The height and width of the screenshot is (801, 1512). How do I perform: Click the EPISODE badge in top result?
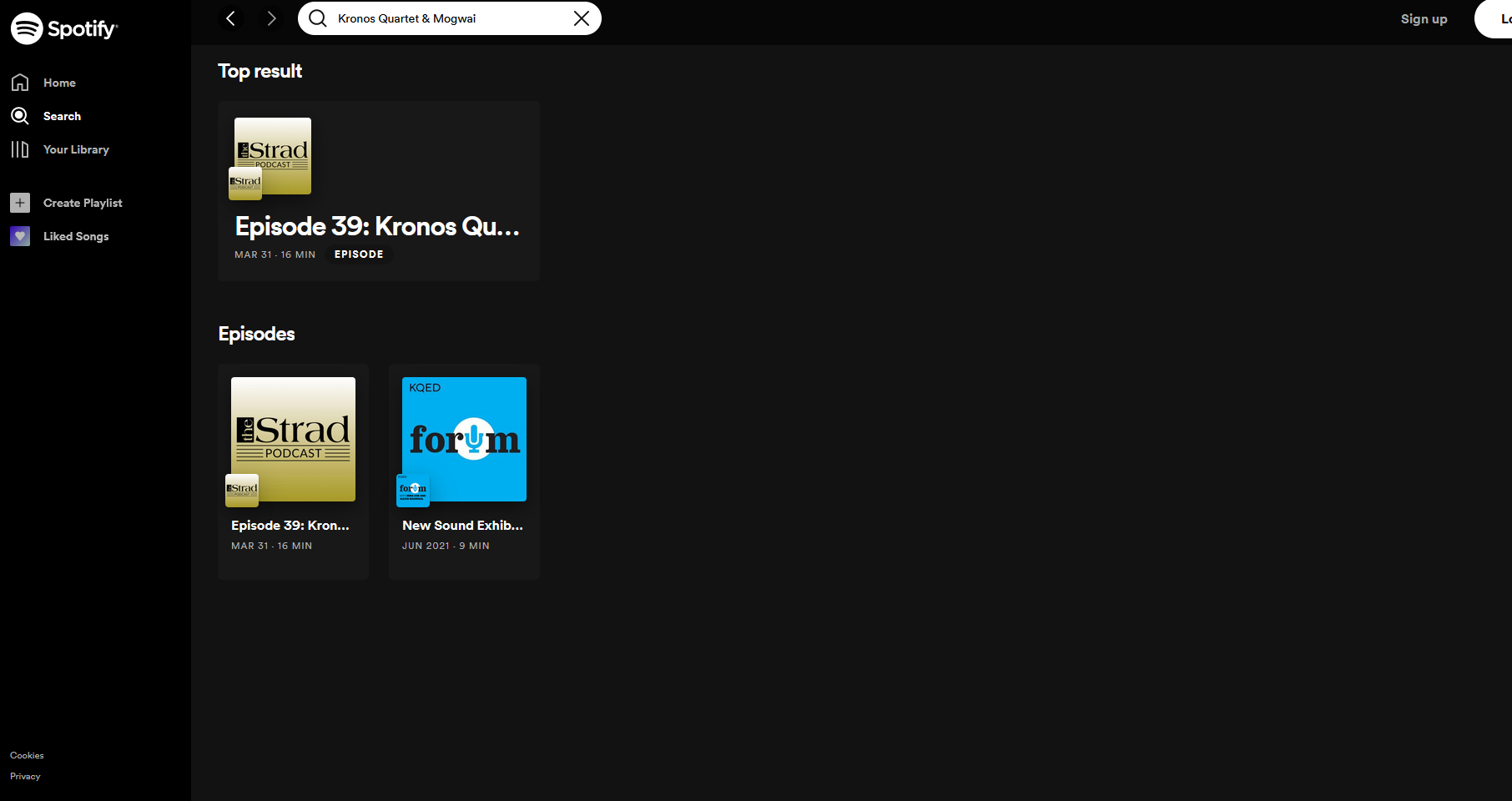tap(359, 254)
